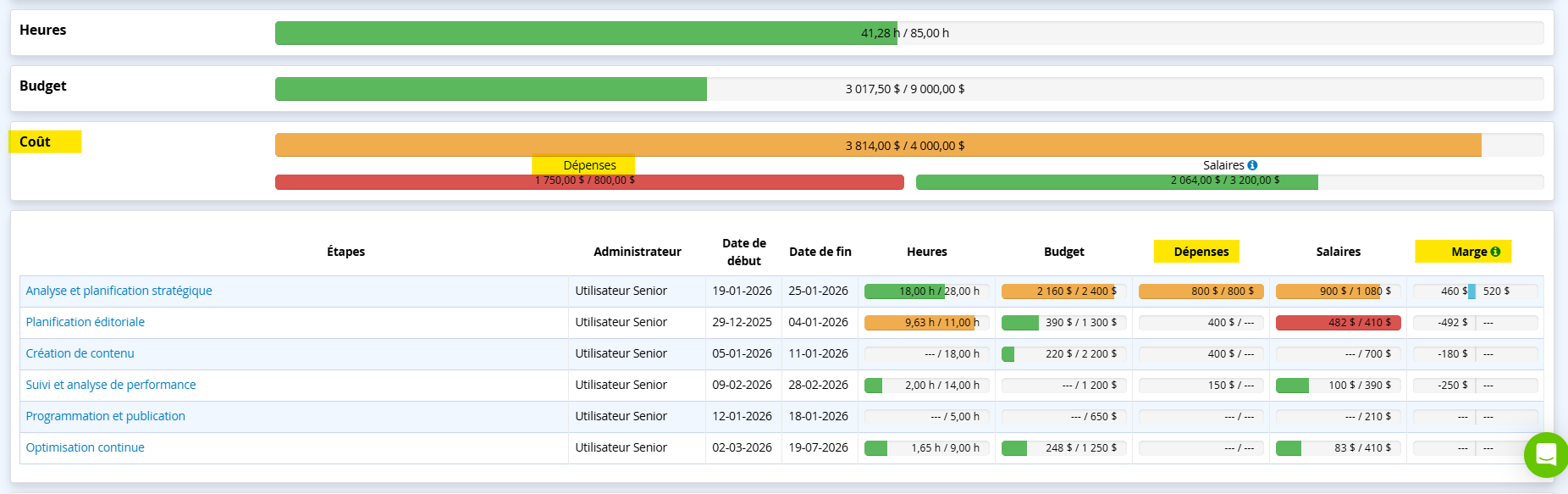1568x494 pixels.
Task: Click the info icon next to Salaires
Action: click(x=1252, y=165)
